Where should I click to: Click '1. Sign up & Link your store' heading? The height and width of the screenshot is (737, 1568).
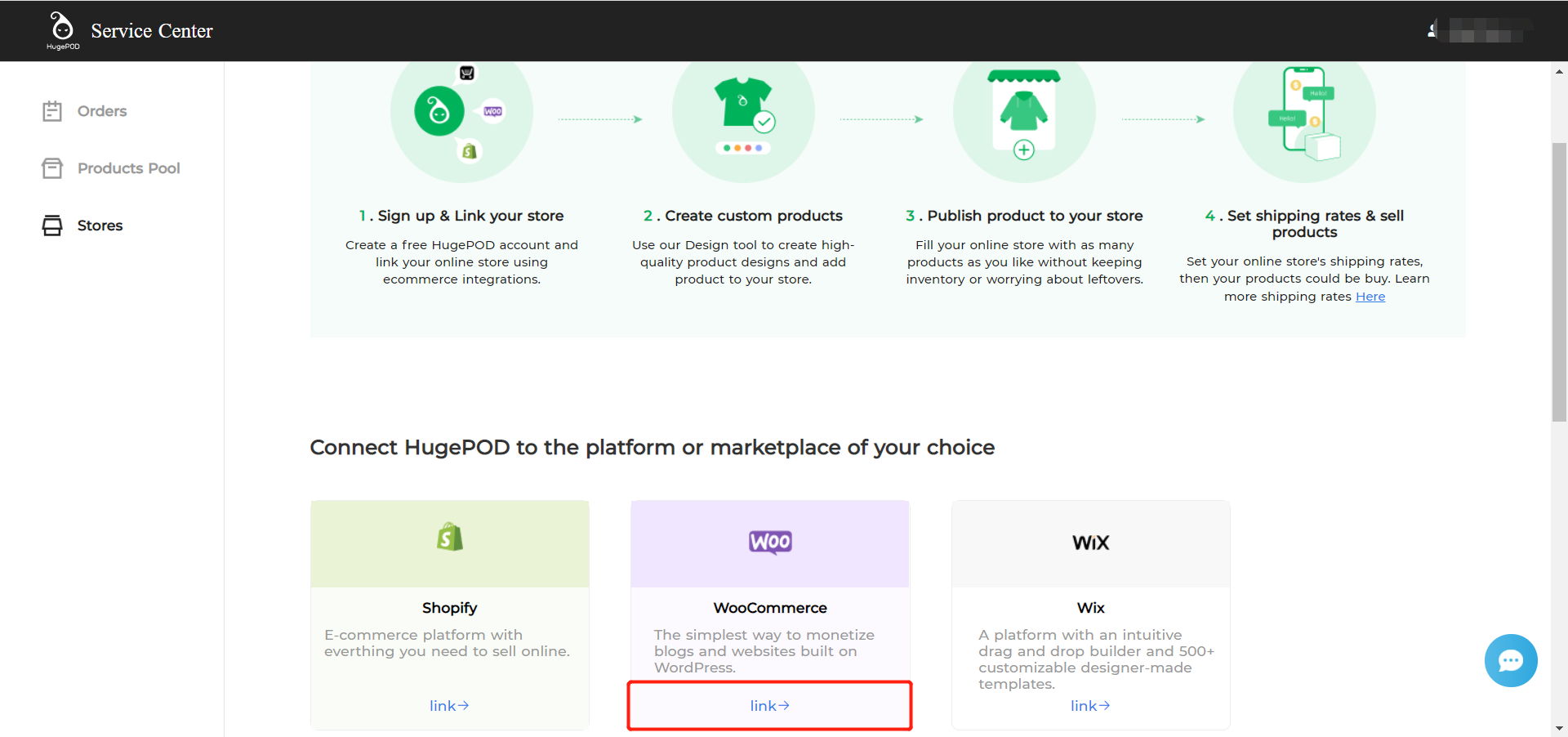click(x=461, y=216)
